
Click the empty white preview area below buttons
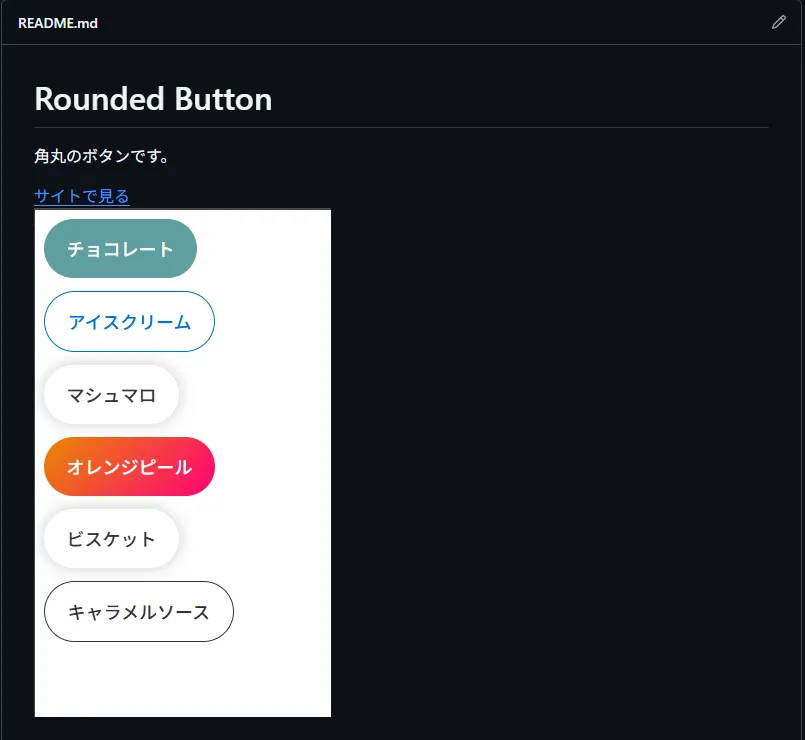[x=182, y=679]
